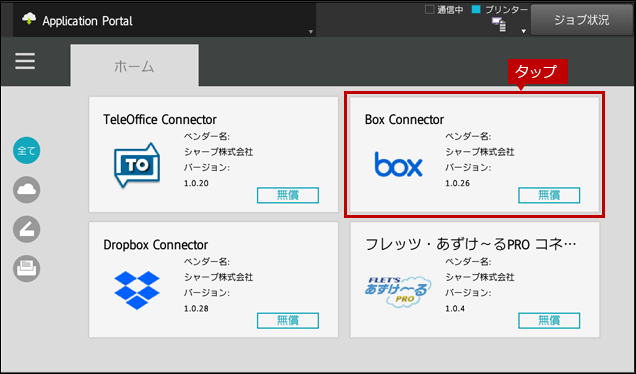Click the プリンター status indicator box
The image size is (636, 374).
476,9
